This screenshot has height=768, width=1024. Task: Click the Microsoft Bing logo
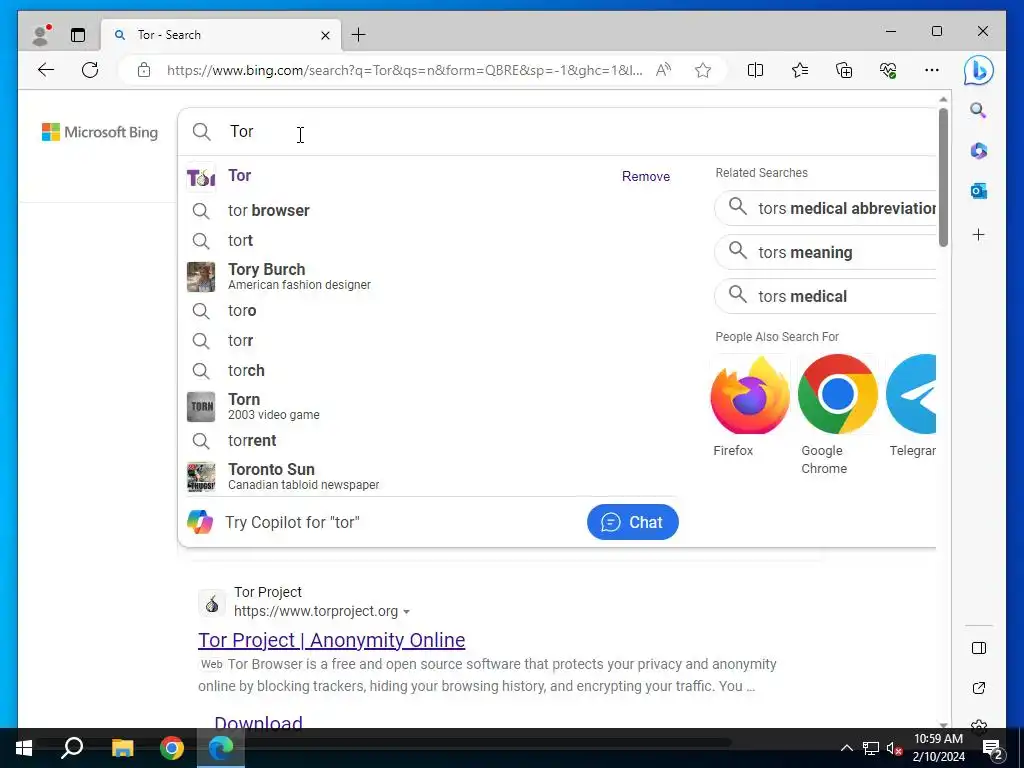tap(100, 132)
